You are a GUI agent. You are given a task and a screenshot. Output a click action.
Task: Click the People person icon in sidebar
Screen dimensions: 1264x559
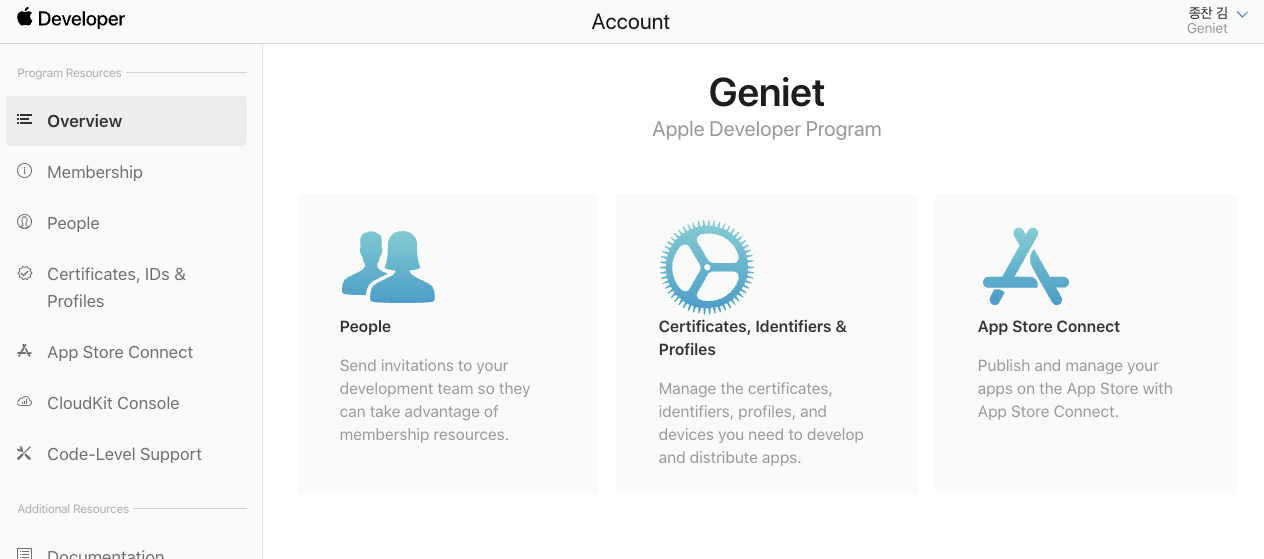(x=25, y=222)
